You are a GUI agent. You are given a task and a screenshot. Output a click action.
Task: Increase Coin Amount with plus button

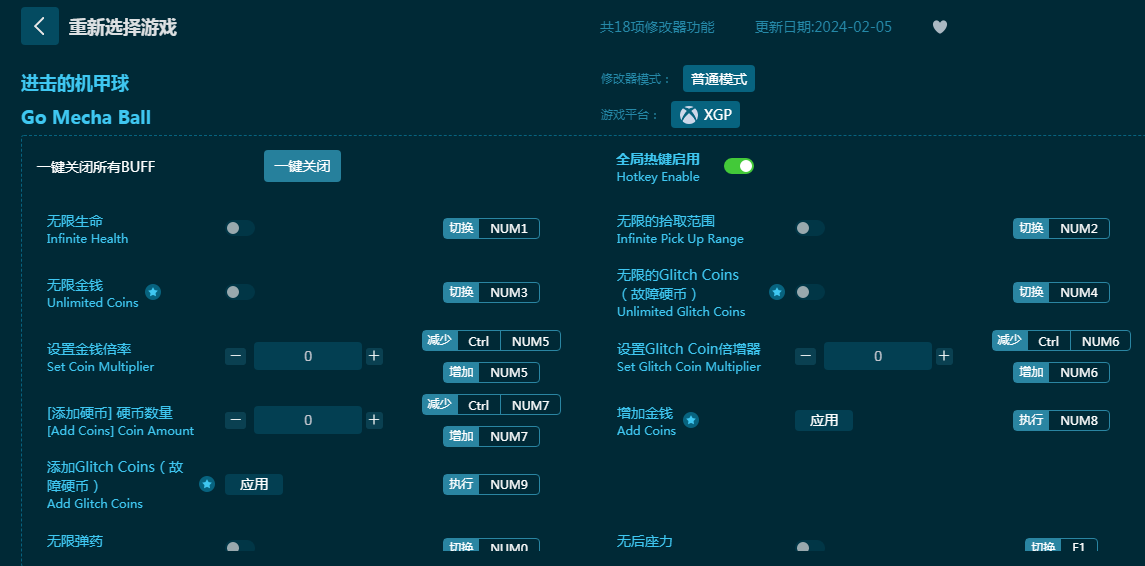pyautogui.click(x=374, y=420)
